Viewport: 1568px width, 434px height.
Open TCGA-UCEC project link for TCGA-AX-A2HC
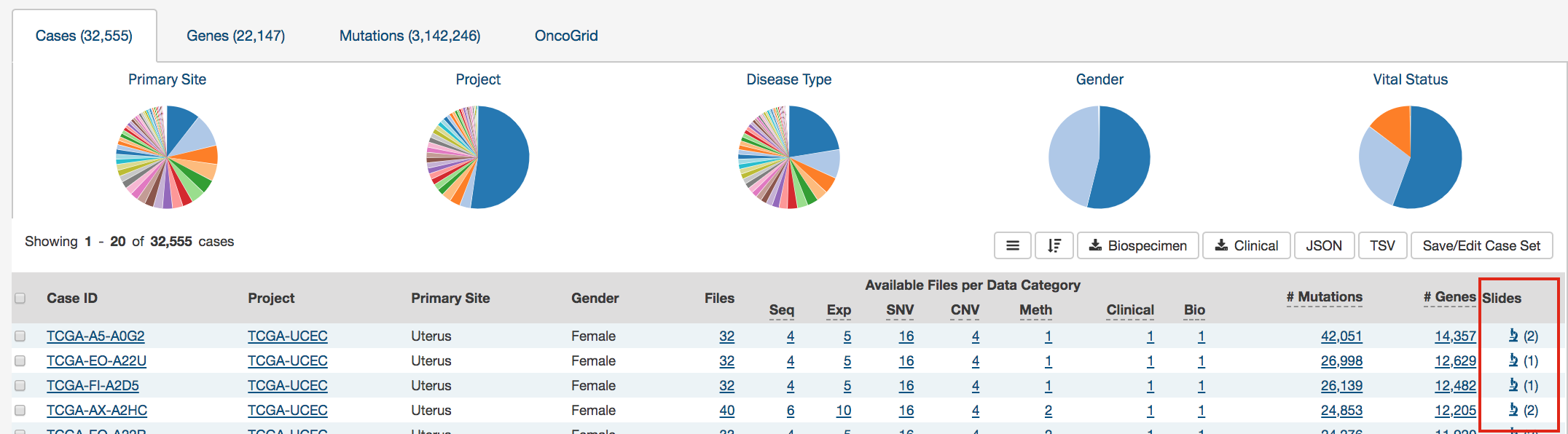click(x=288, y=410)
